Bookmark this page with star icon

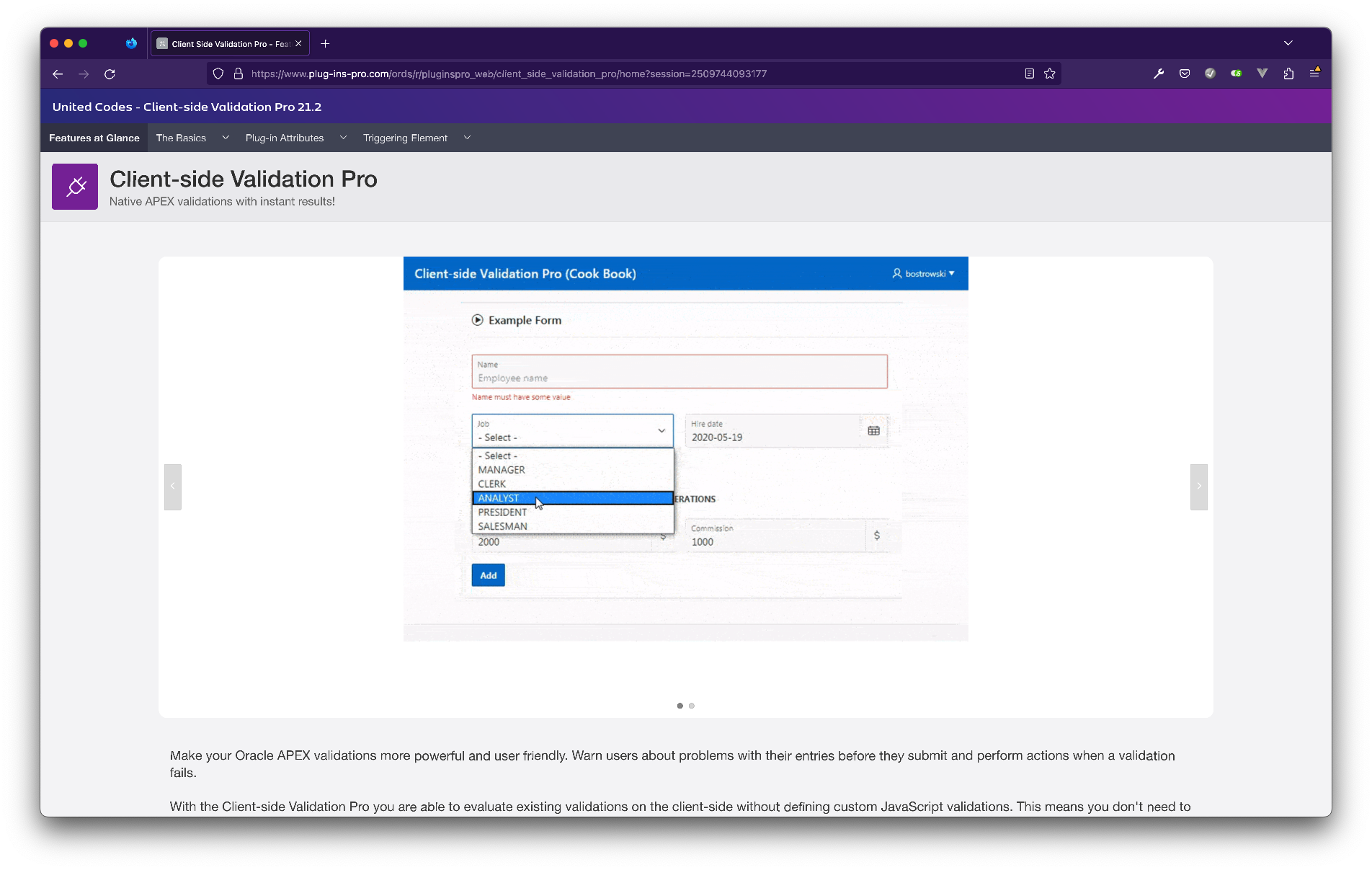point(1050,74)
